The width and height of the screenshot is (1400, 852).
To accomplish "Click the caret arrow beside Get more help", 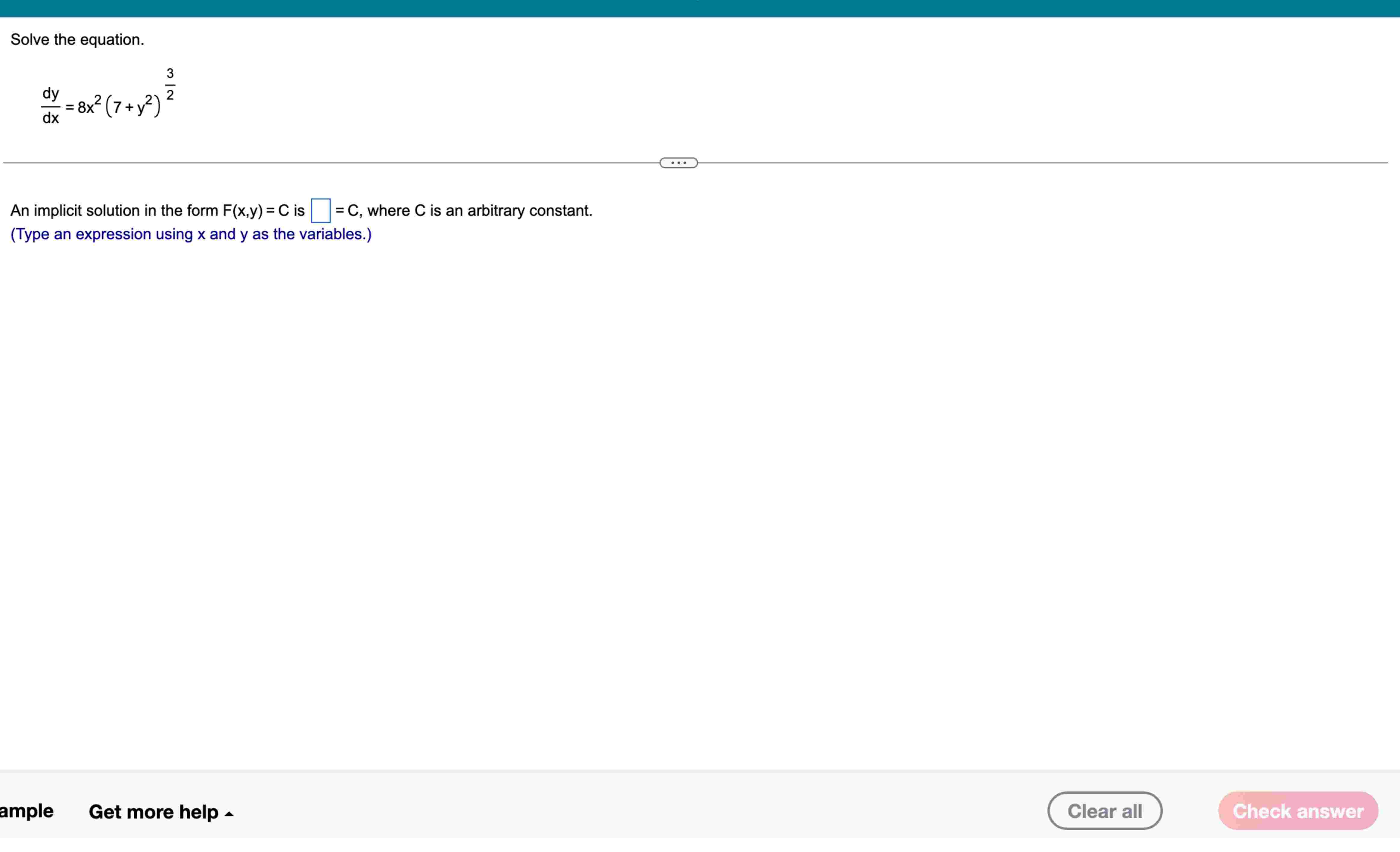I will click(x=229, y=814).
